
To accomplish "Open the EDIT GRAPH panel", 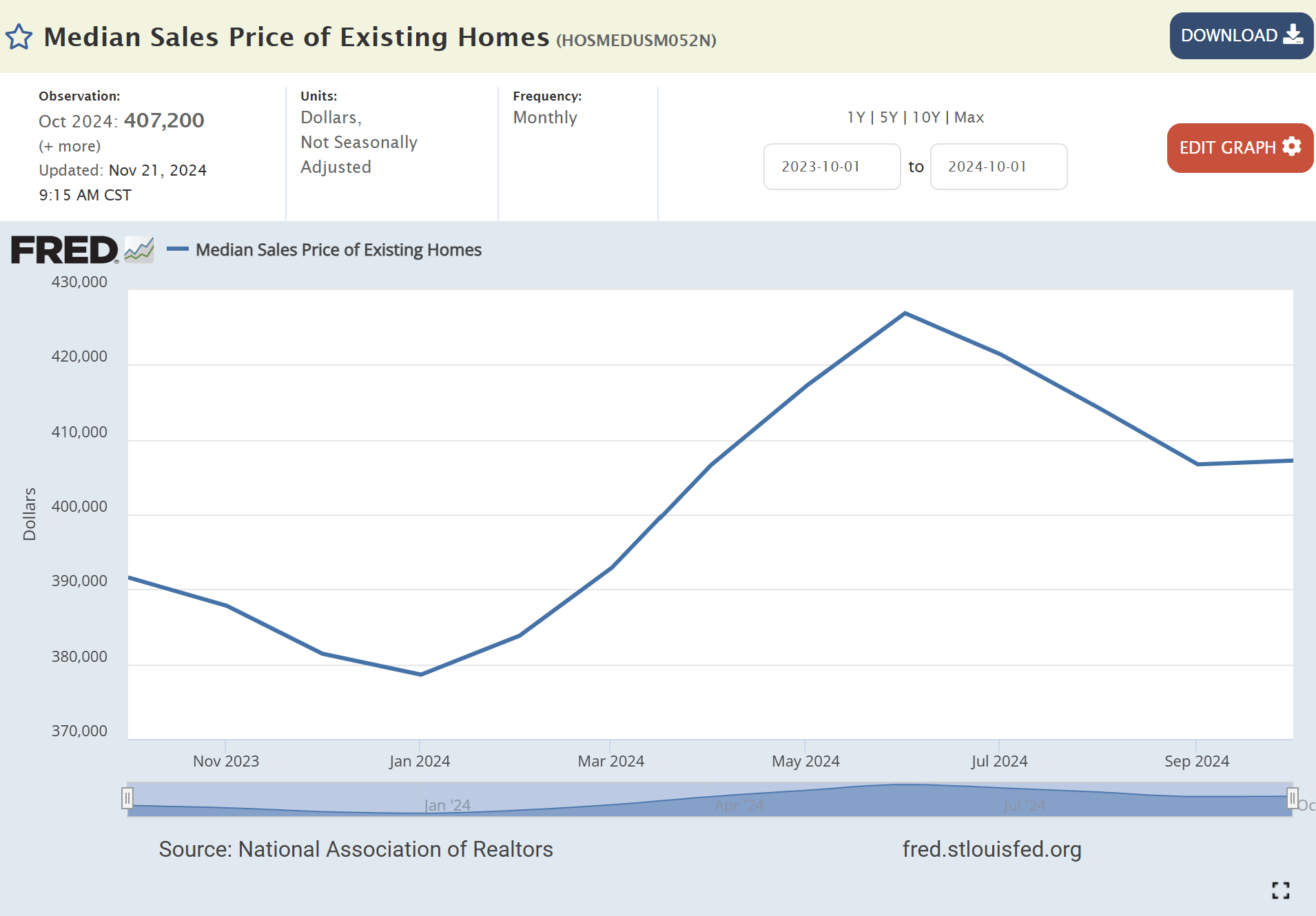I will (x=1240, y=148).
